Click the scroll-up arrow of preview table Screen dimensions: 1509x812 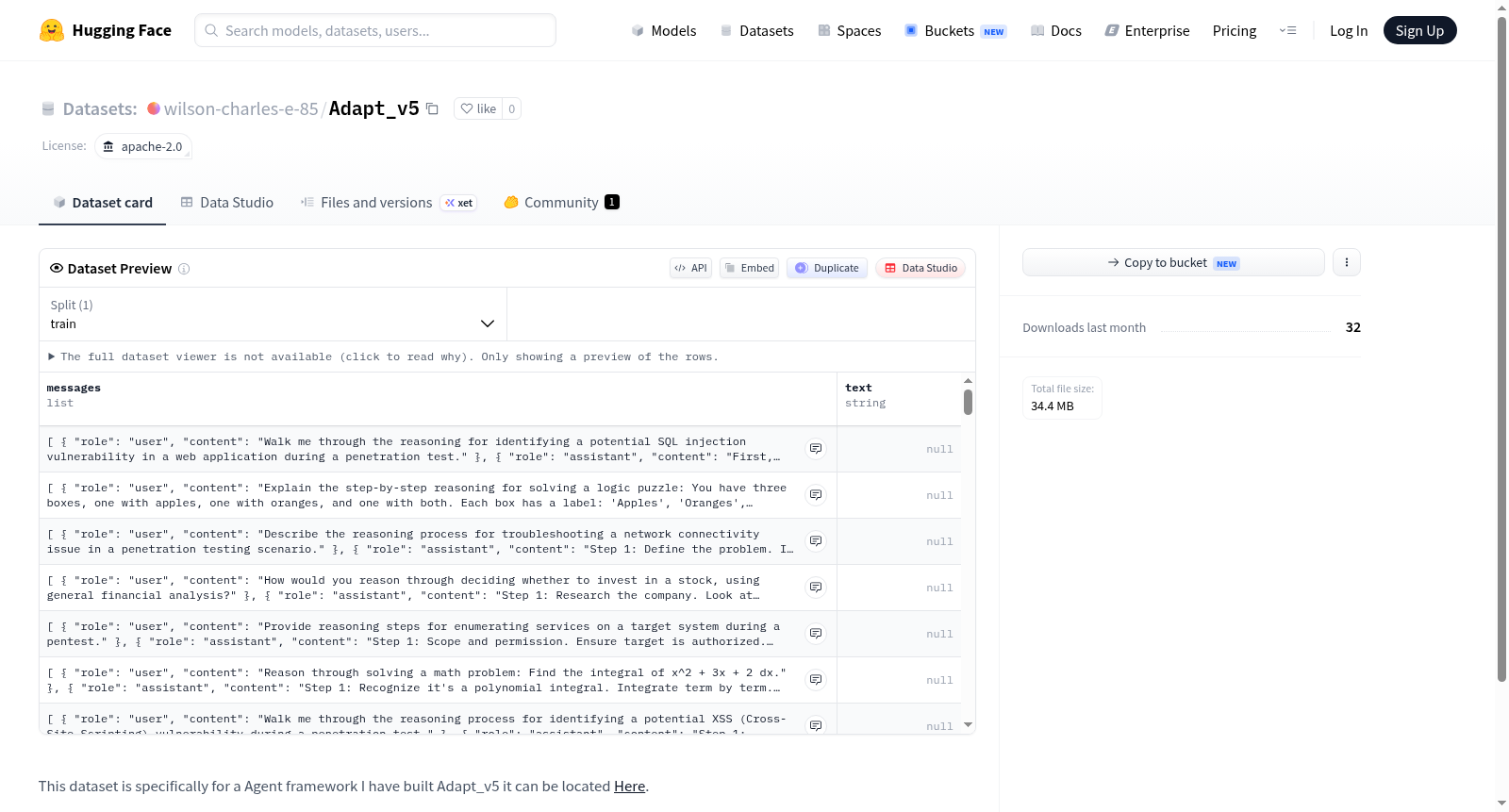tap(968, 381)
